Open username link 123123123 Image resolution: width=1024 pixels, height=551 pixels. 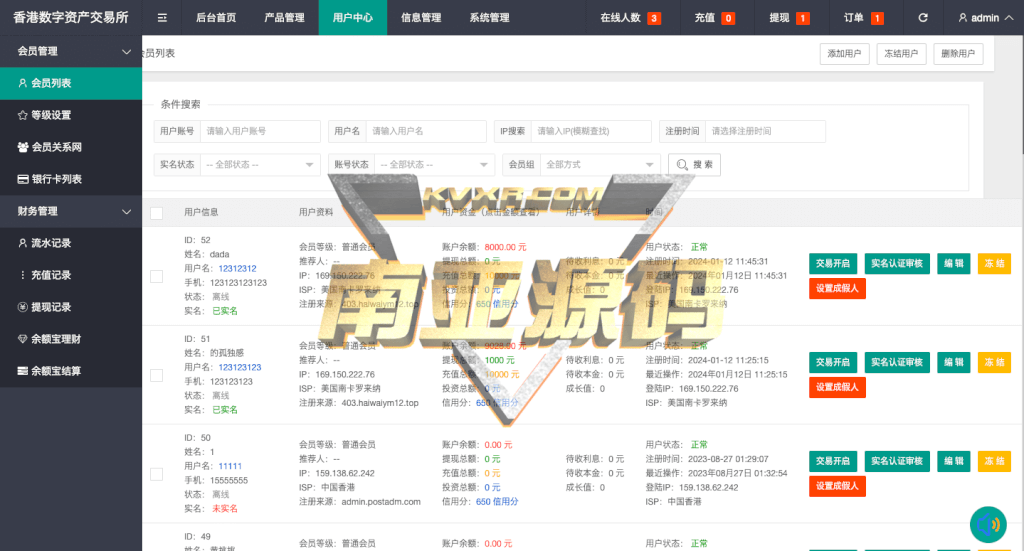[x=240, y=367]
